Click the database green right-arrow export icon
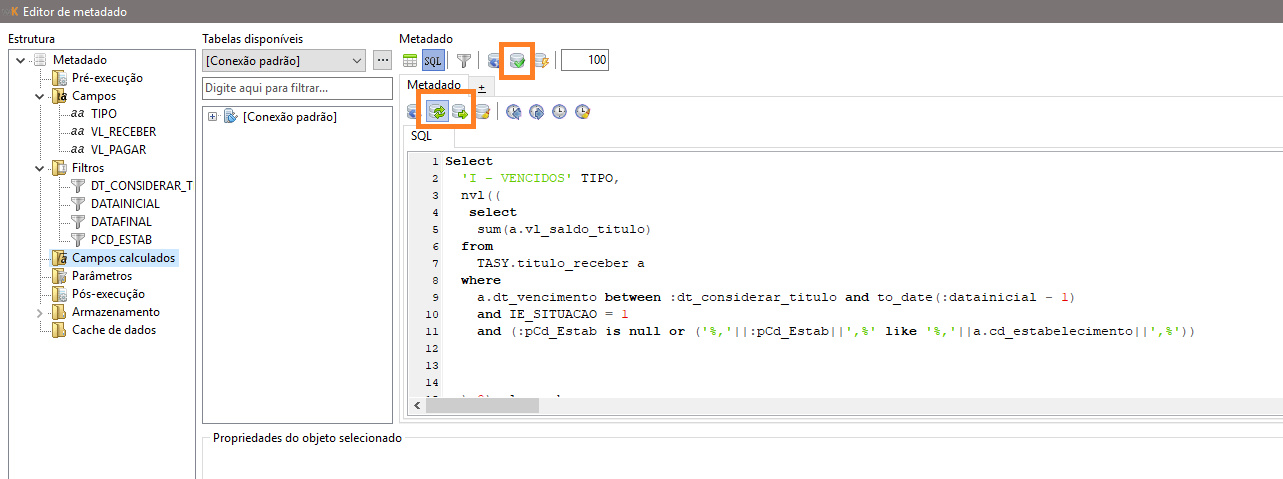 460,111
